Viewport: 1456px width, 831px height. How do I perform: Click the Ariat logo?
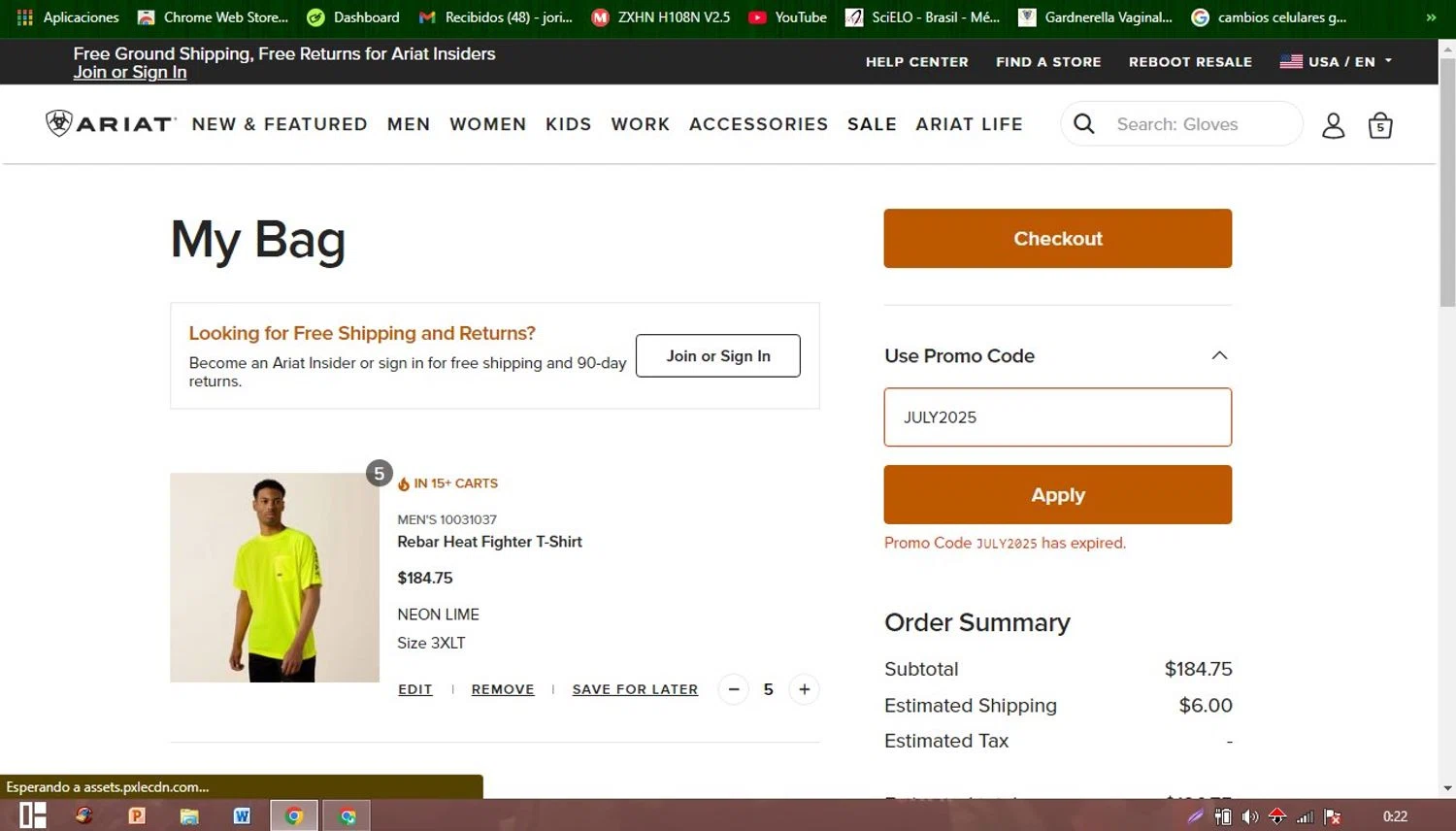click(110, 123)
